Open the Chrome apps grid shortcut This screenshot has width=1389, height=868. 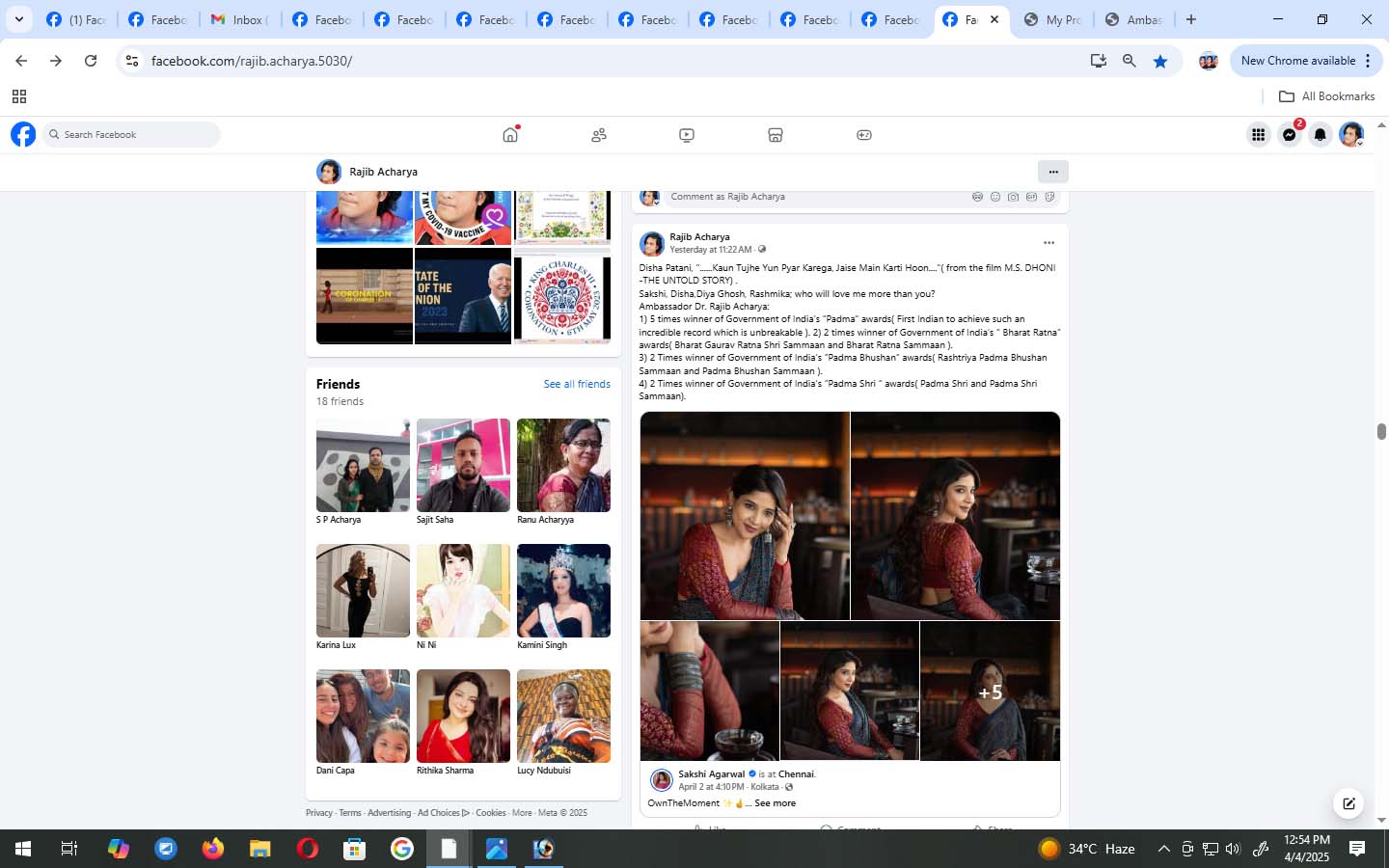(x=19, y=96)
